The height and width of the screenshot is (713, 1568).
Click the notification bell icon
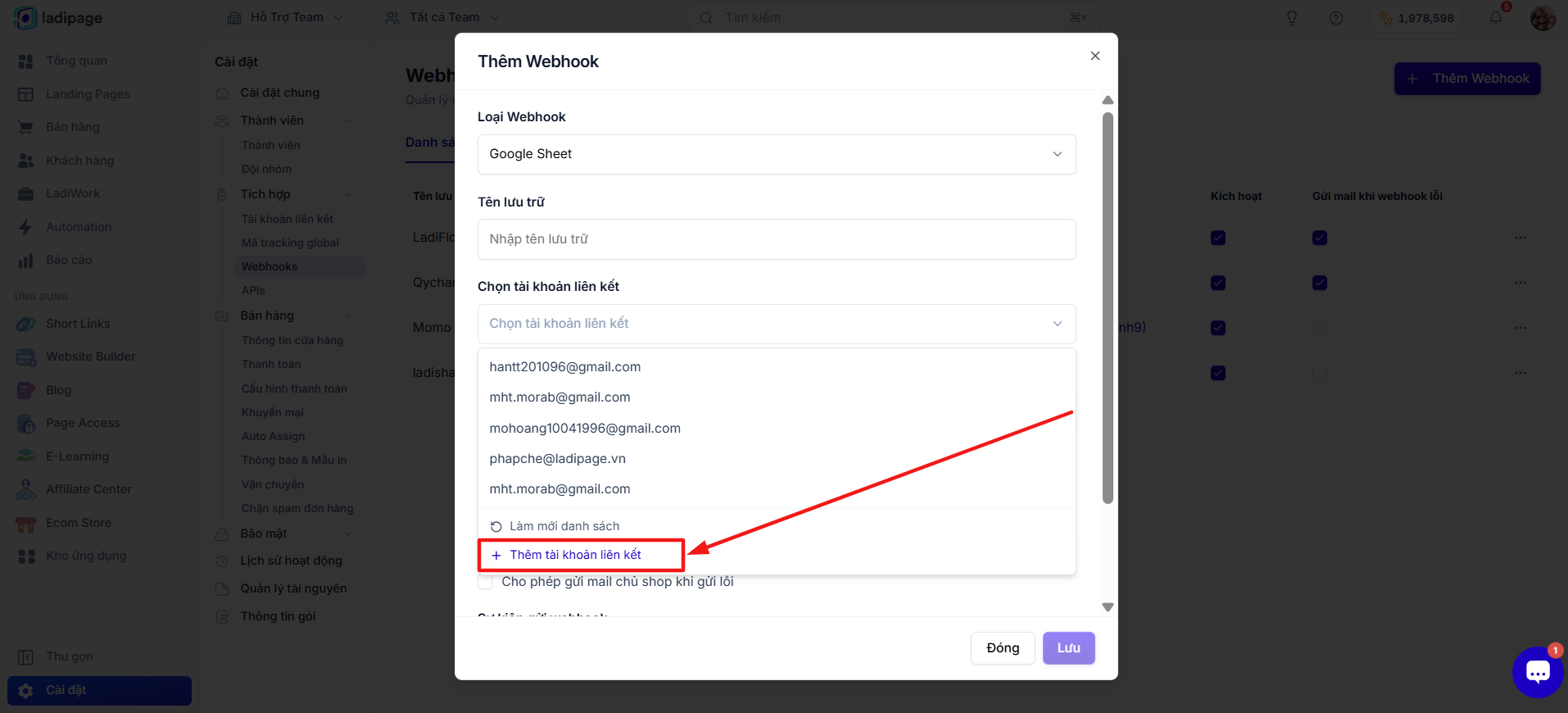click(x=1496, y=17)
